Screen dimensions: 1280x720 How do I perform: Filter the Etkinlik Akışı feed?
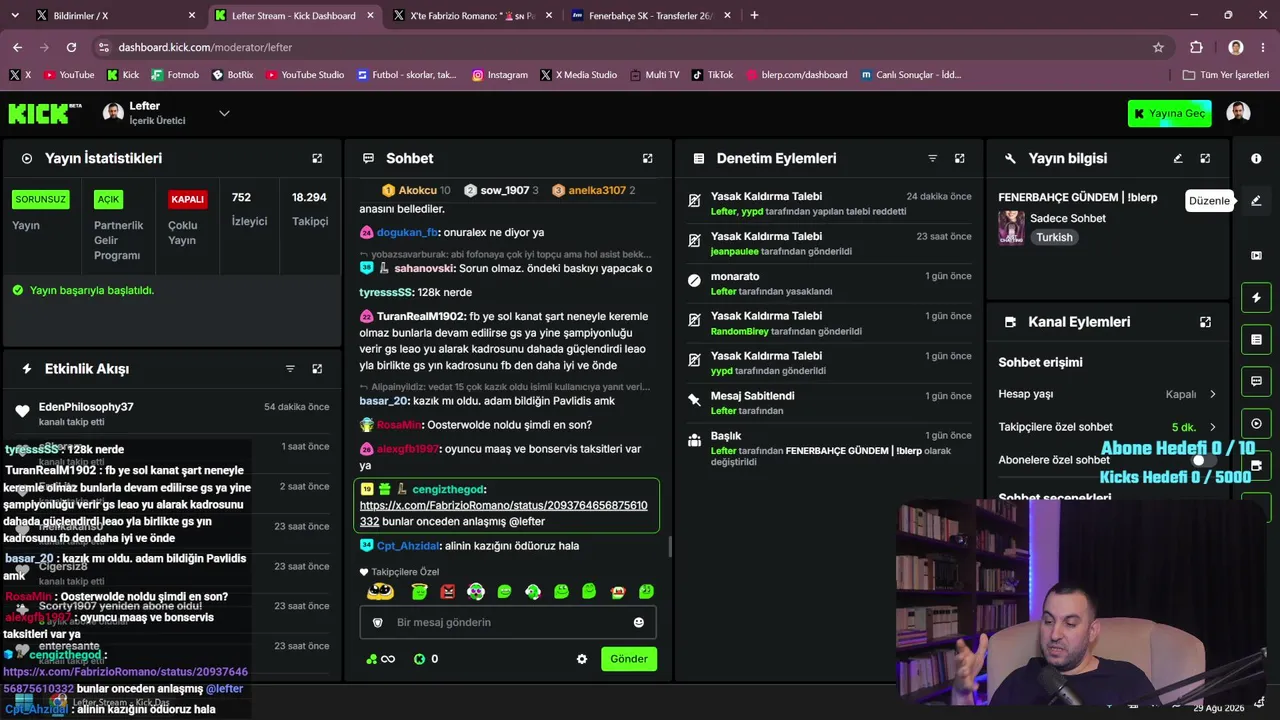(x=290, y=369)
